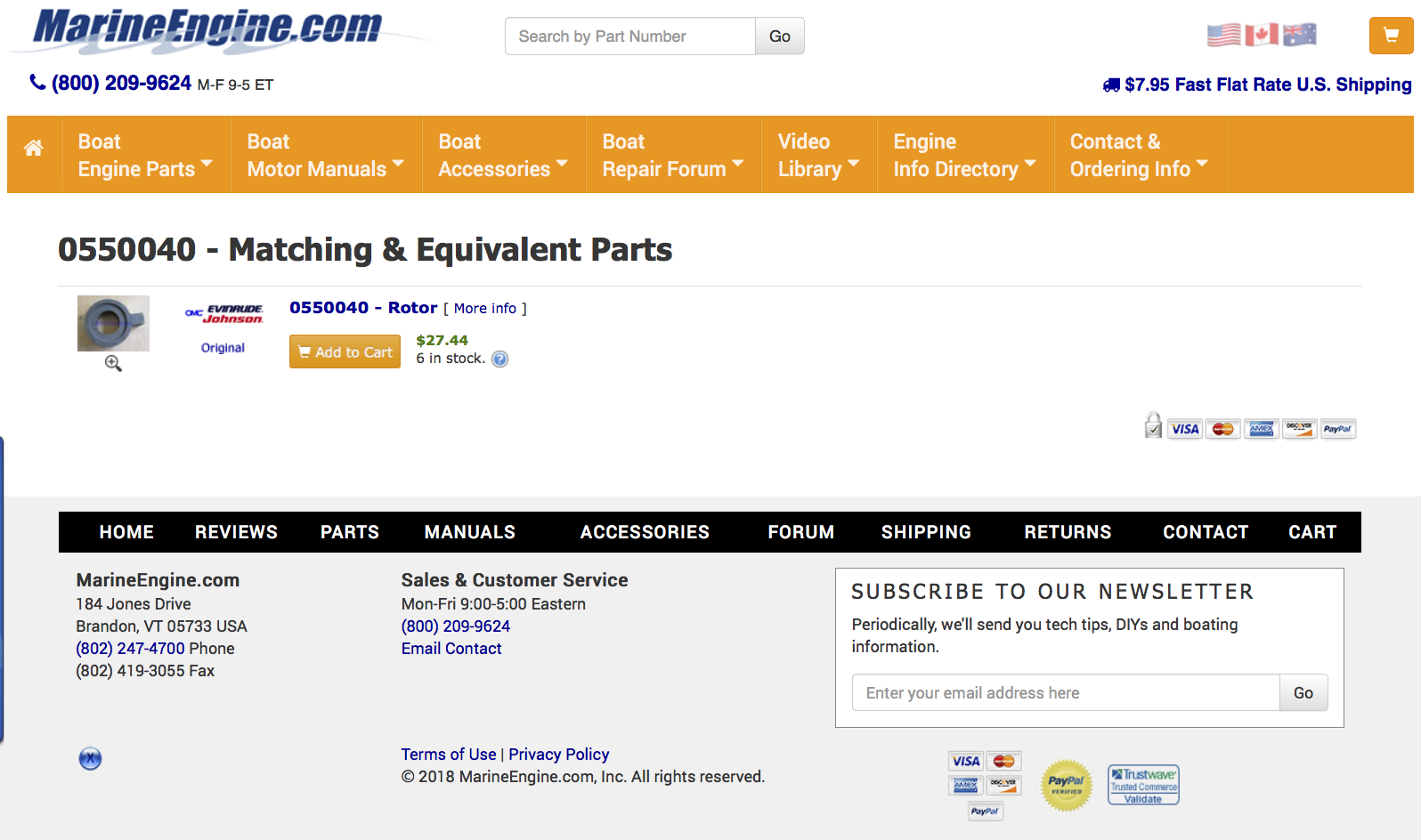This screenshot has height=840, width=1421.
Task: Click the Amex icon in upper payment row
Action: [x=1262, y=429]
